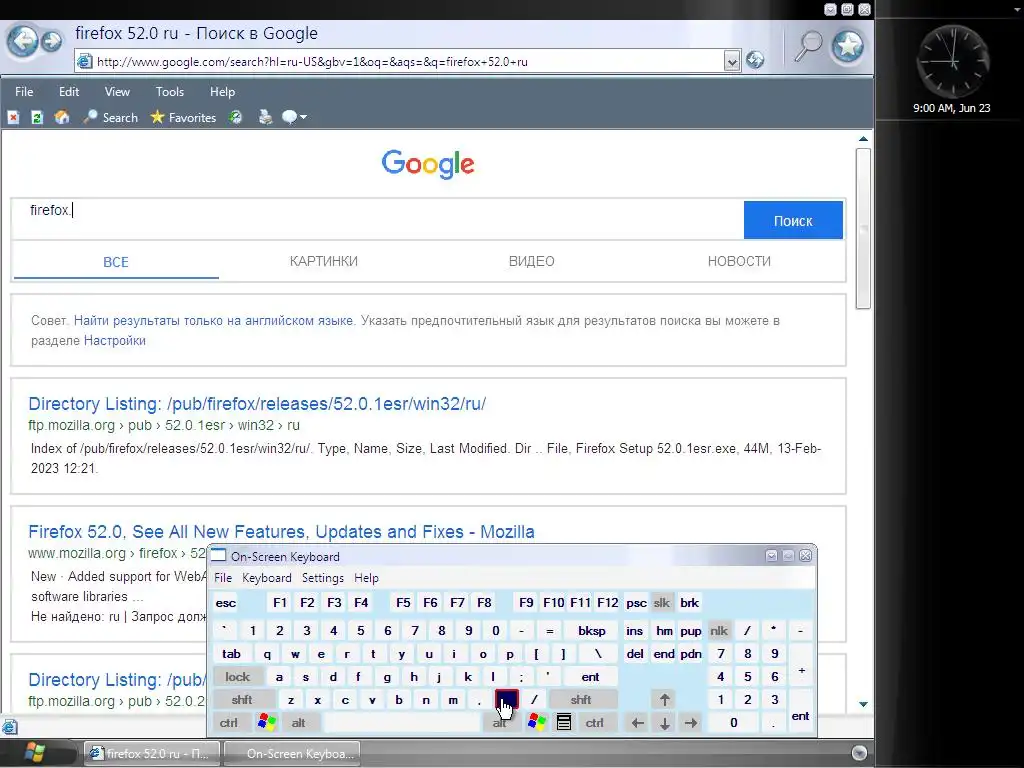Click the On-Screen Keyboard space bar
Screen dimensions: 1024x768
click(402, 723)
